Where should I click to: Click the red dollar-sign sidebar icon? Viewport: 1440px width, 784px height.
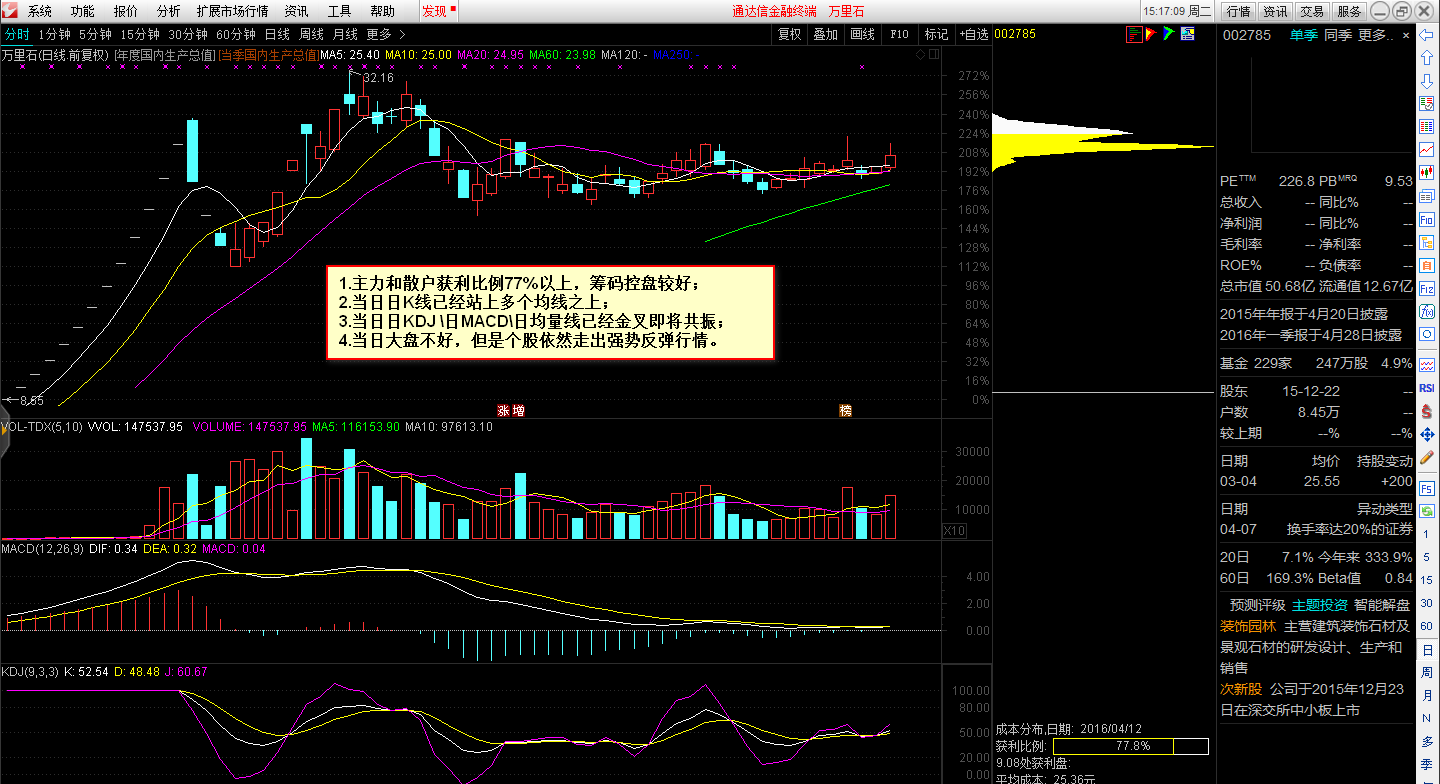[x=1427, y=412]
